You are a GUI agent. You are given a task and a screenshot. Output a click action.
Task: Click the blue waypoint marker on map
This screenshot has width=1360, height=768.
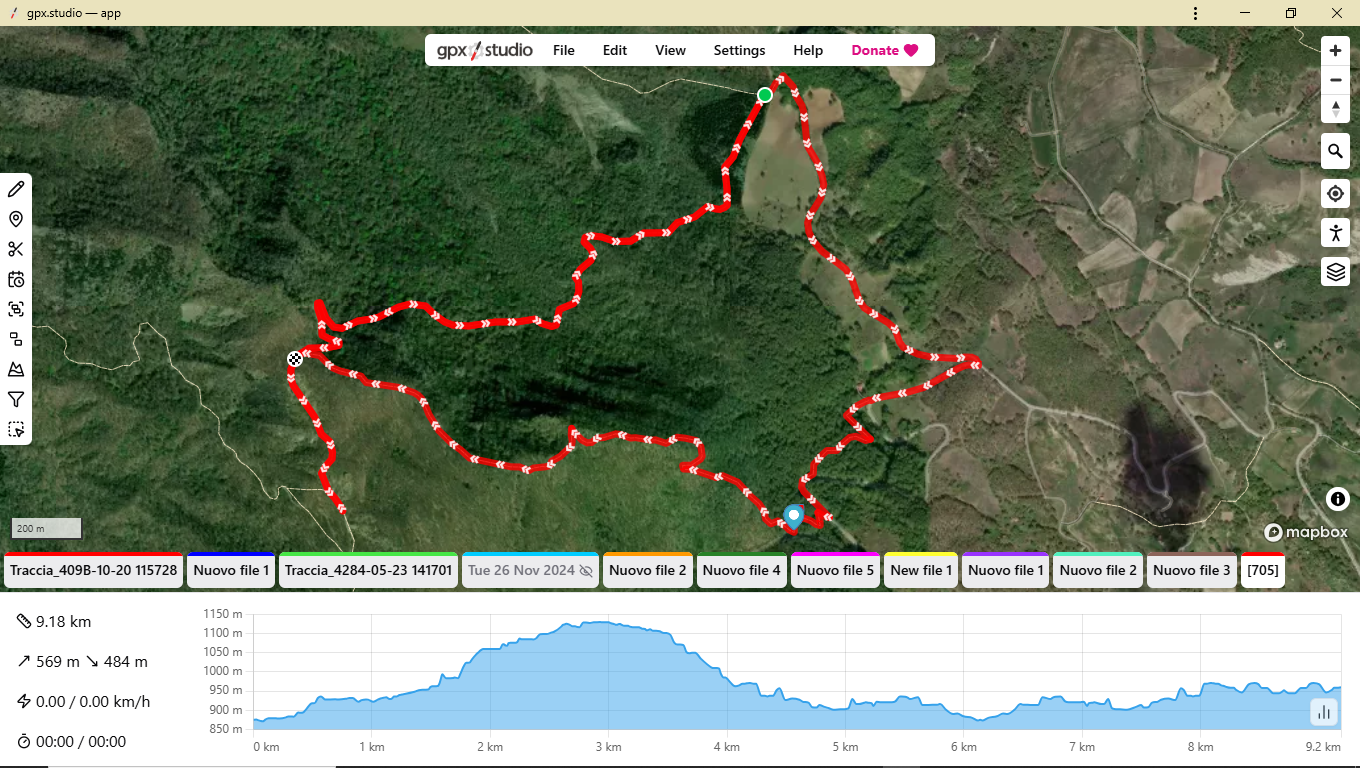click(x=794, y=515)
